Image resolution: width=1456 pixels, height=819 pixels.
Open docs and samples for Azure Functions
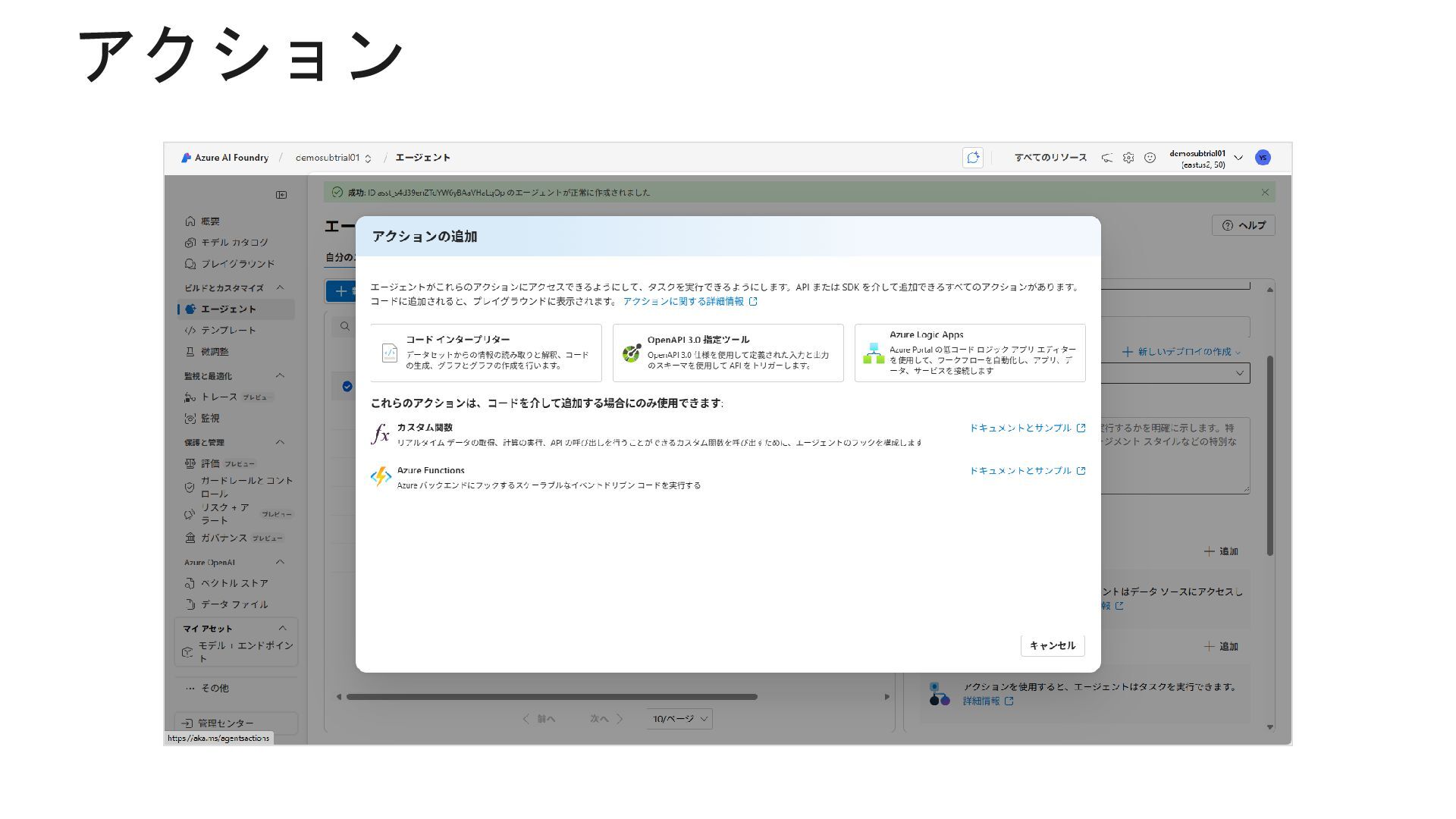tap(1028, 470)
